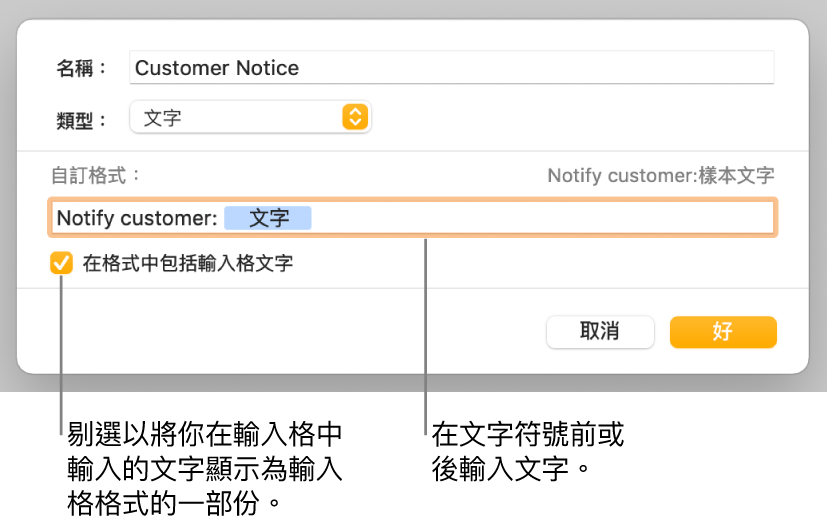Click the 自訂格式： label
This screenshot has height=527, width=827.
95,176
